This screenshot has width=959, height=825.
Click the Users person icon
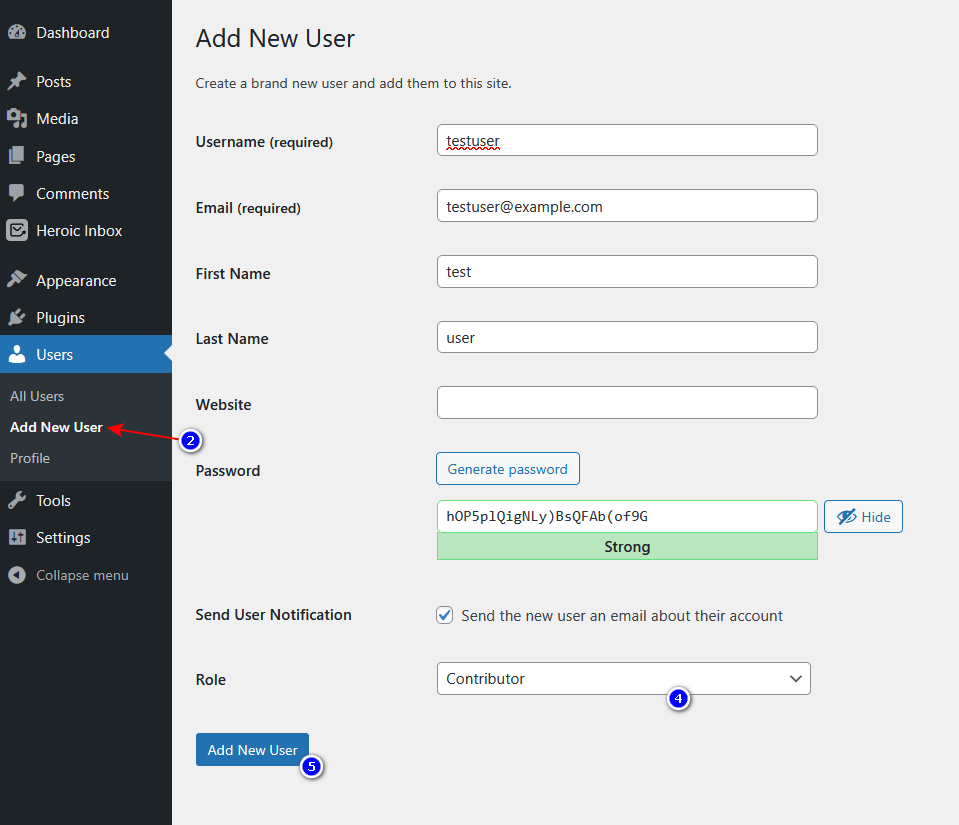point(17,354)
